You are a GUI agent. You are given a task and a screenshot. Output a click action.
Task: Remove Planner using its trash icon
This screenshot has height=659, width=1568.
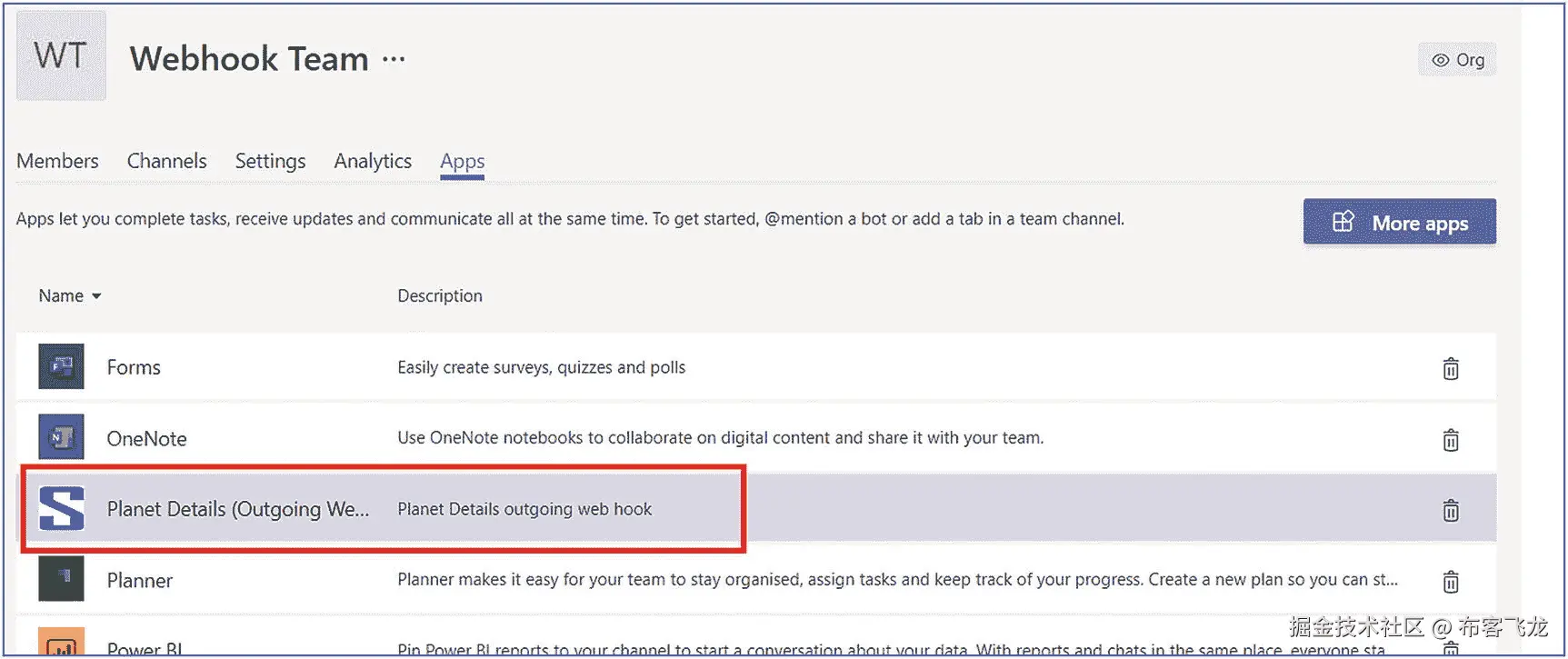(1451, 581)
